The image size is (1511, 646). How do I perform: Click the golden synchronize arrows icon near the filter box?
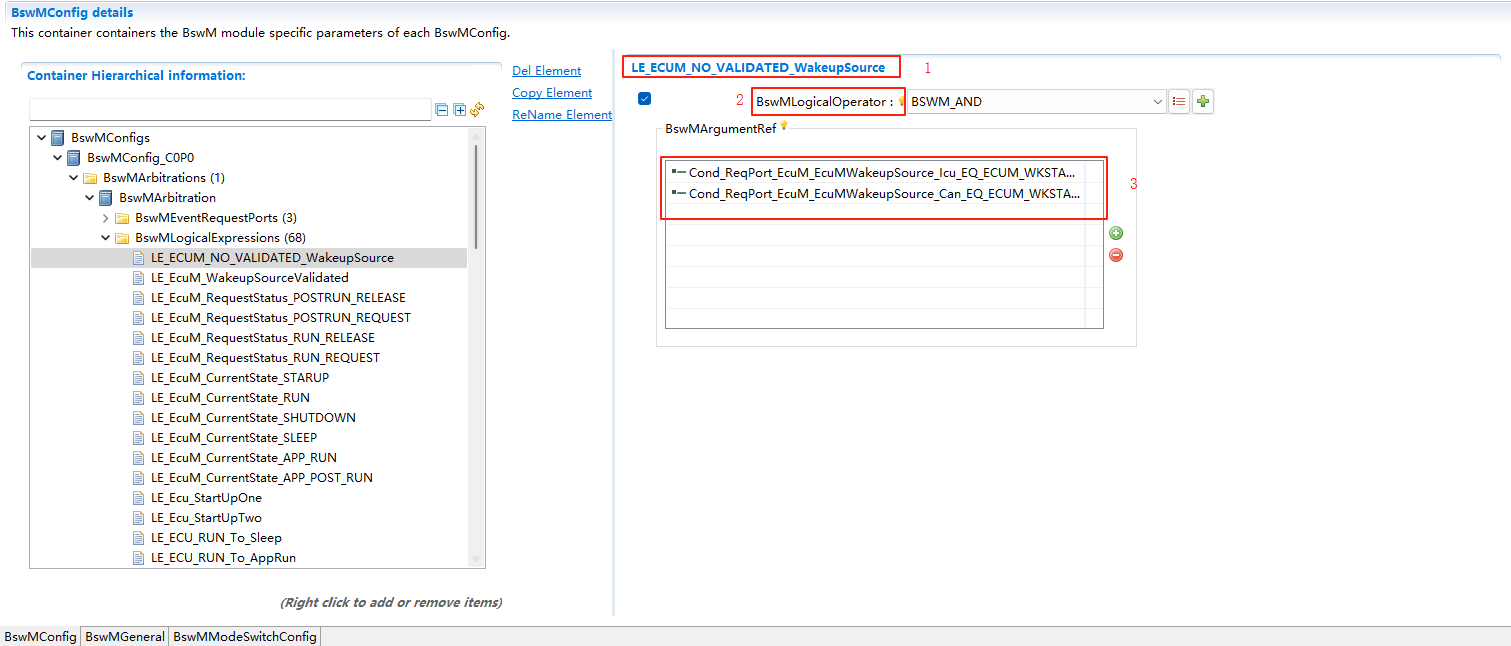click(x=477, y=109)
